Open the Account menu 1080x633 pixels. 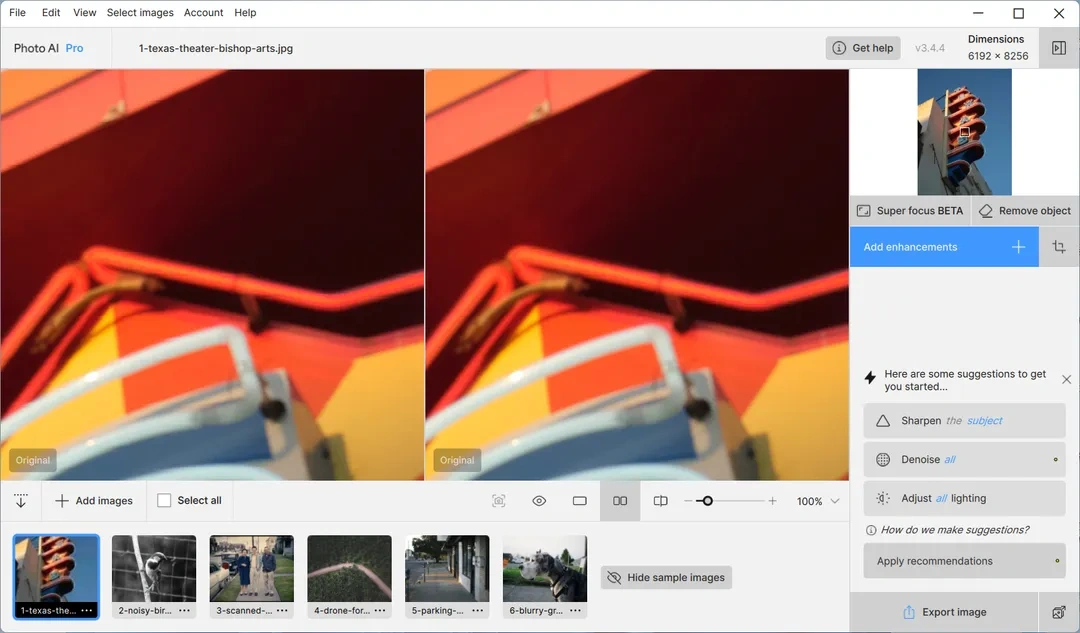point(203,13)
